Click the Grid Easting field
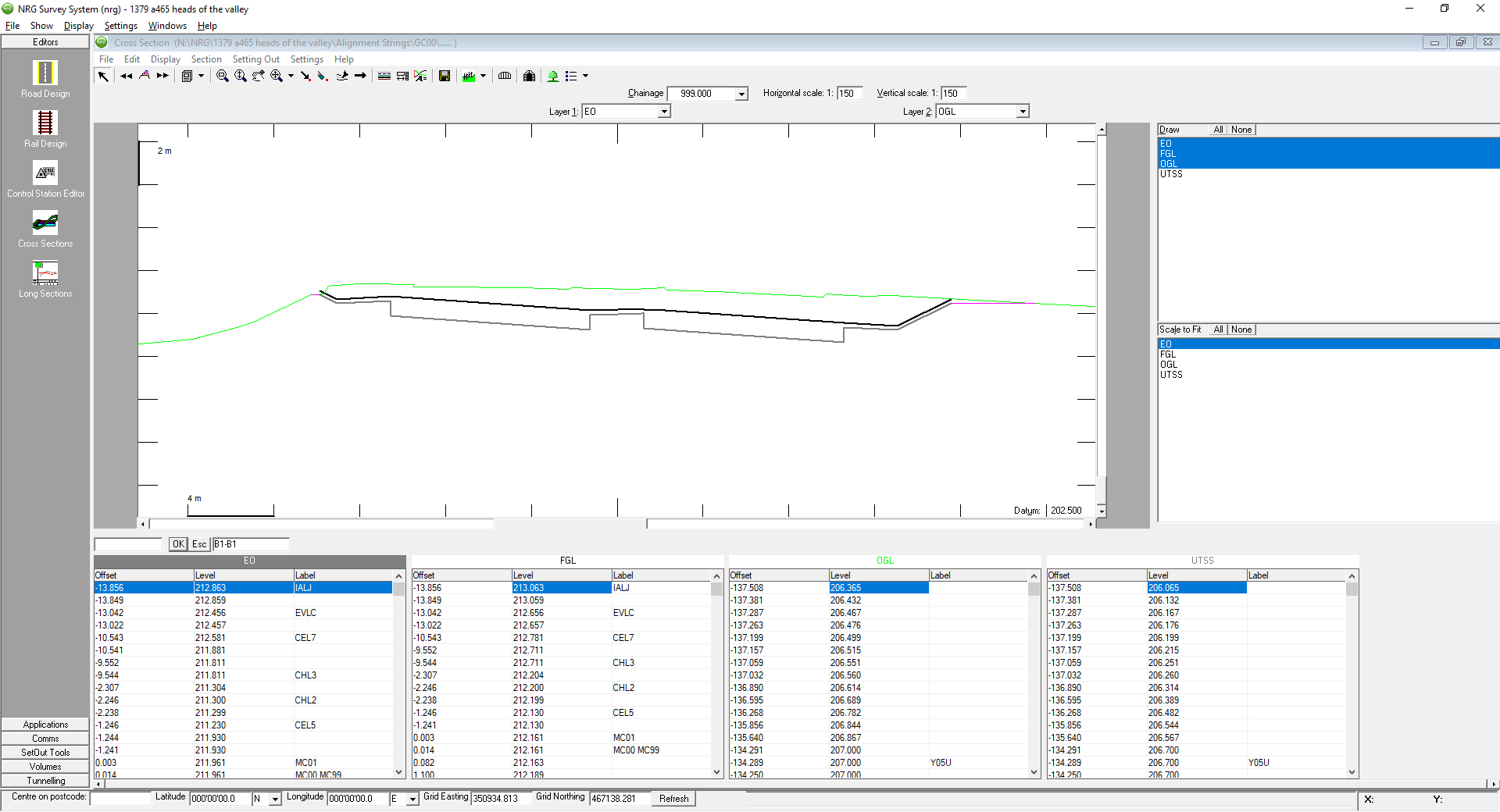This screenshot has height=812, width=1500. tap(501, 799)
